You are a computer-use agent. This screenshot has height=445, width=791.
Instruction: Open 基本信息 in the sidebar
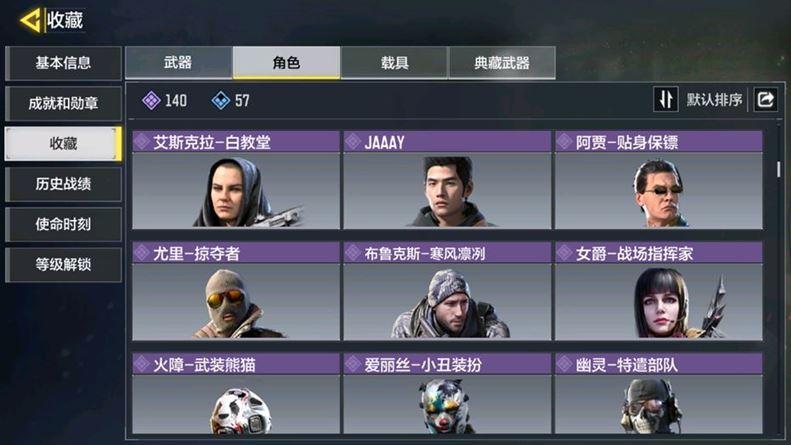(63, 63)
